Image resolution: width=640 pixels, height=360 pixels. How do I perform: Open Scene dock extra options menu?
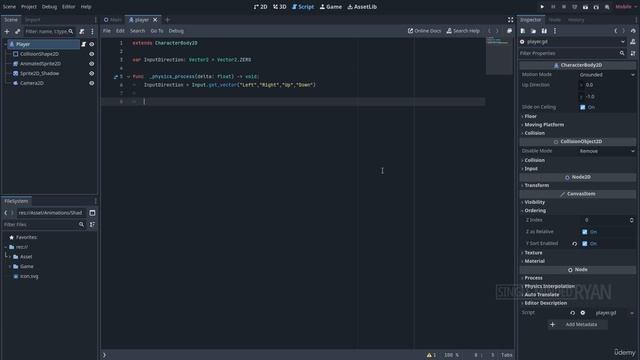pyautogui.click(x=92, y=31)
